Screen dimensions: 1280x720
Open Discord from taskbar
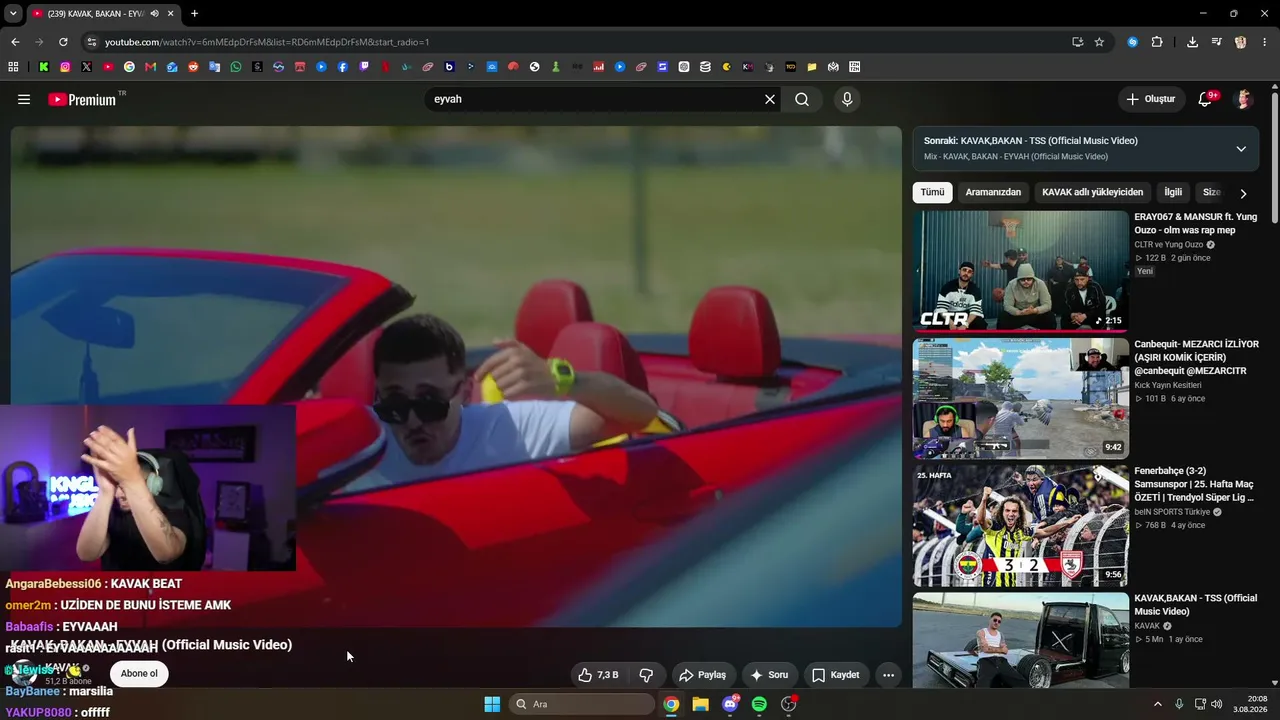pos(730,704)
